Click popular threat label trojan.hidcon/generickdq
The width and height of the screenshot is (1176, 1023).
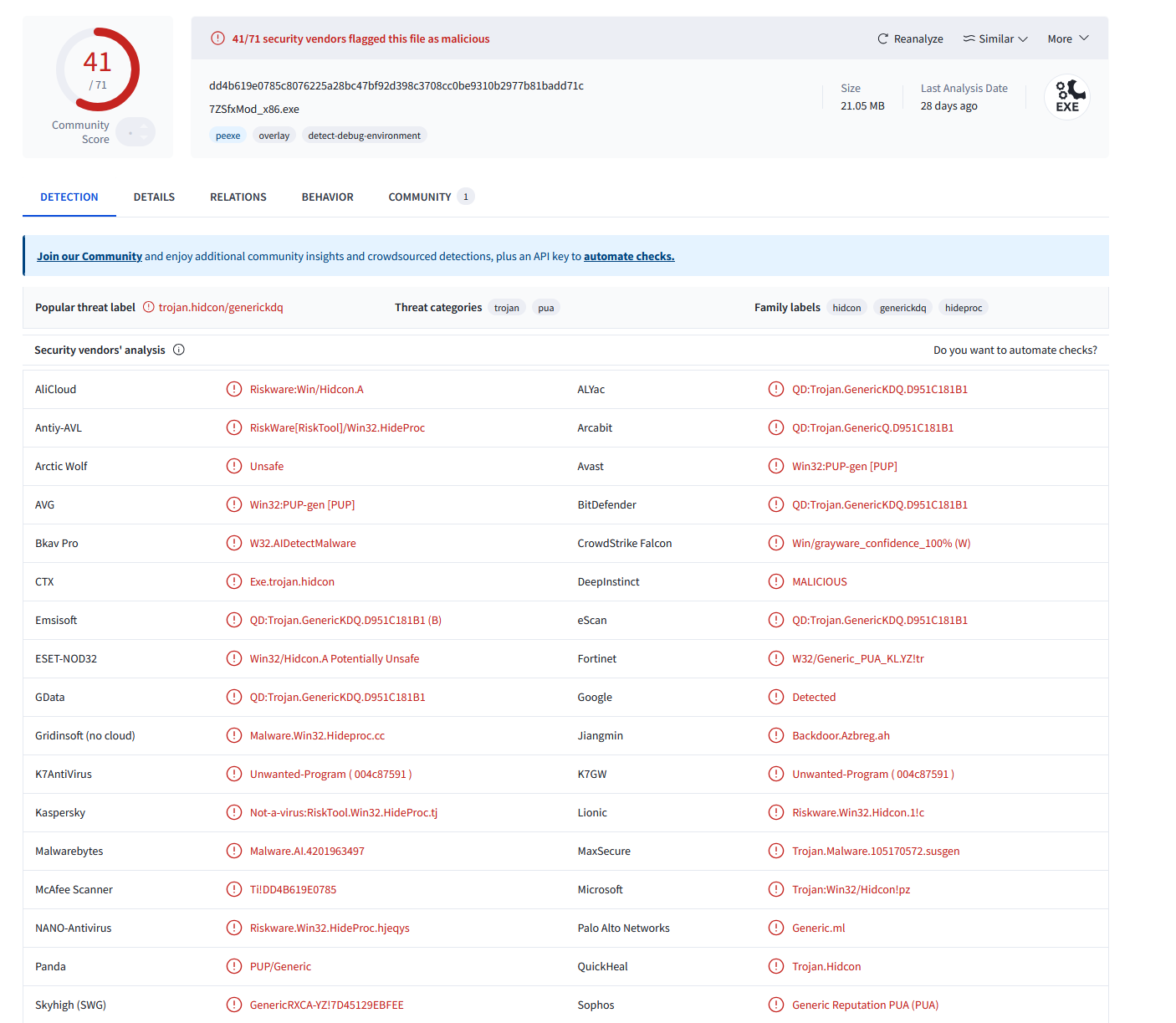point(221,308)
